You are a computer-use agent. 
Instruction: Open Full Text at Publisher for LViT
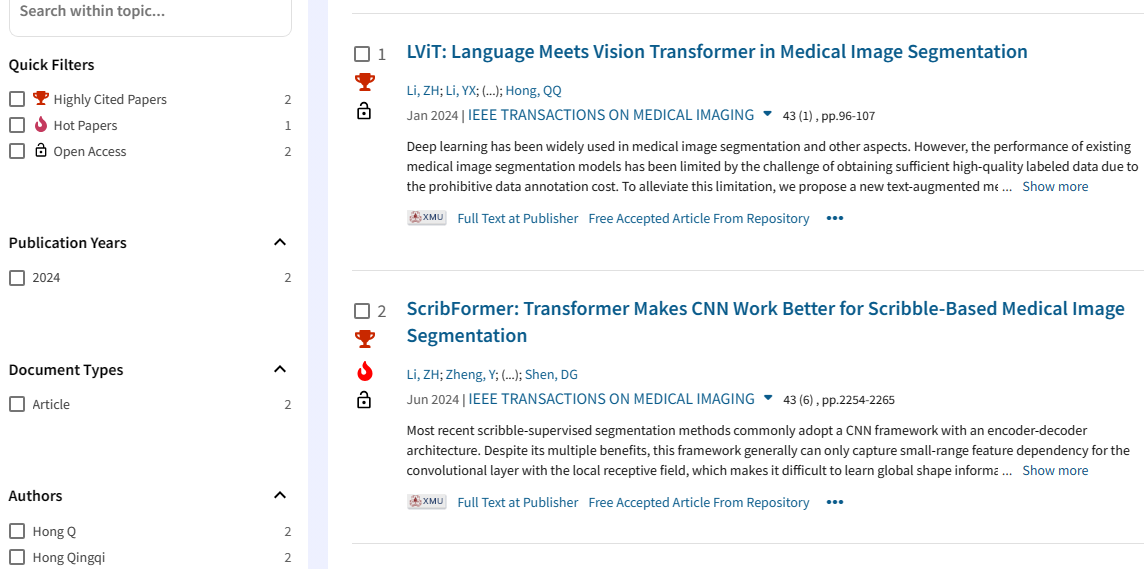[x=517, y=218]
